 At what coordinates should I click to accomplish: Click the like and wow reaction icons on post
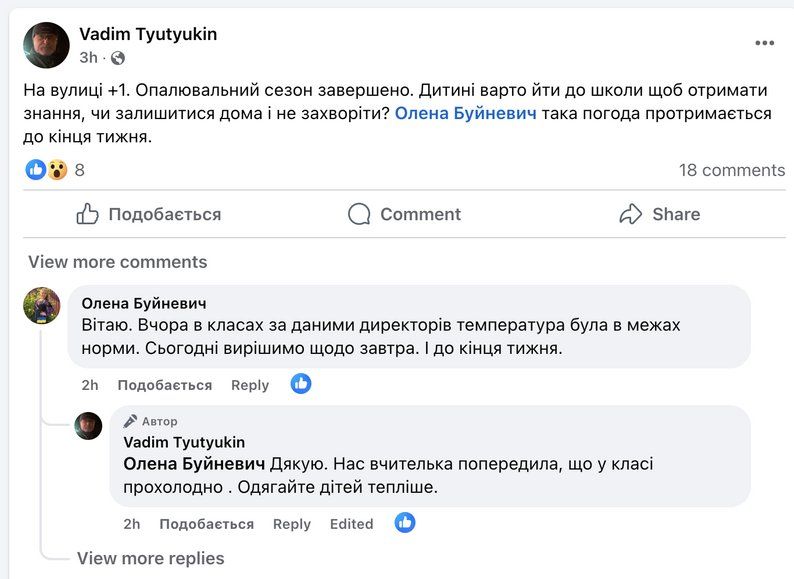[x=46, y=170]
